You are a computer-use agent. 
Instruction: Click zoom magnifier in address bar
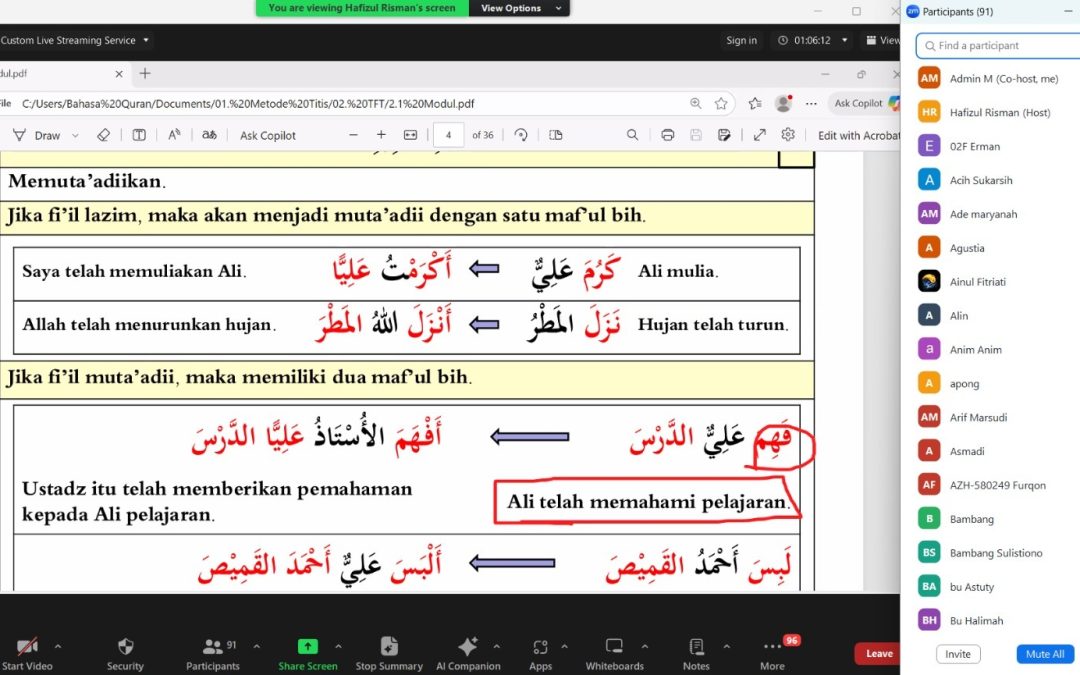coord(696,103)
